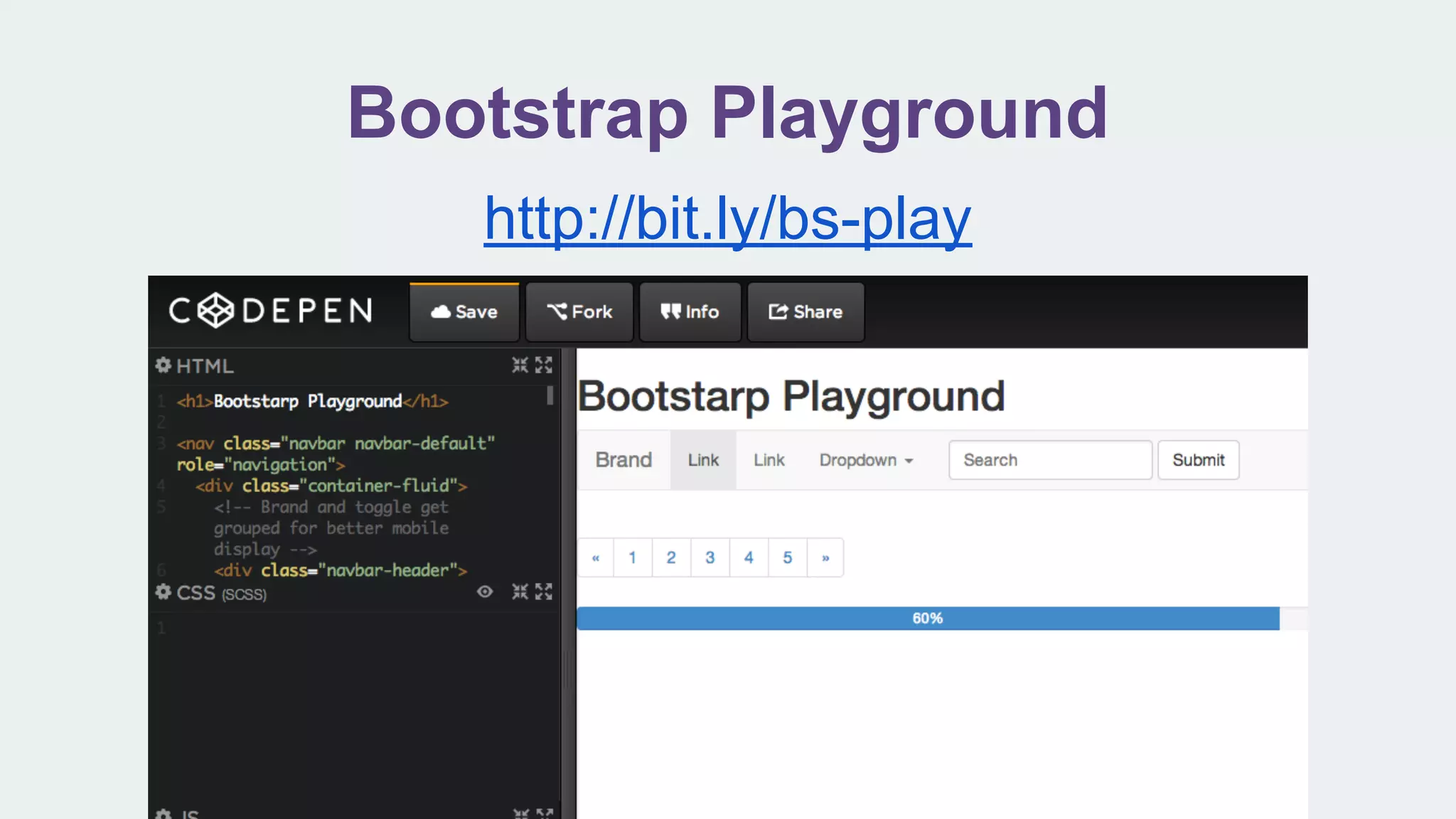Viewport: 1456px width, 819px height.
Task: Focus the Search input field
Action: click(1050, 460)
